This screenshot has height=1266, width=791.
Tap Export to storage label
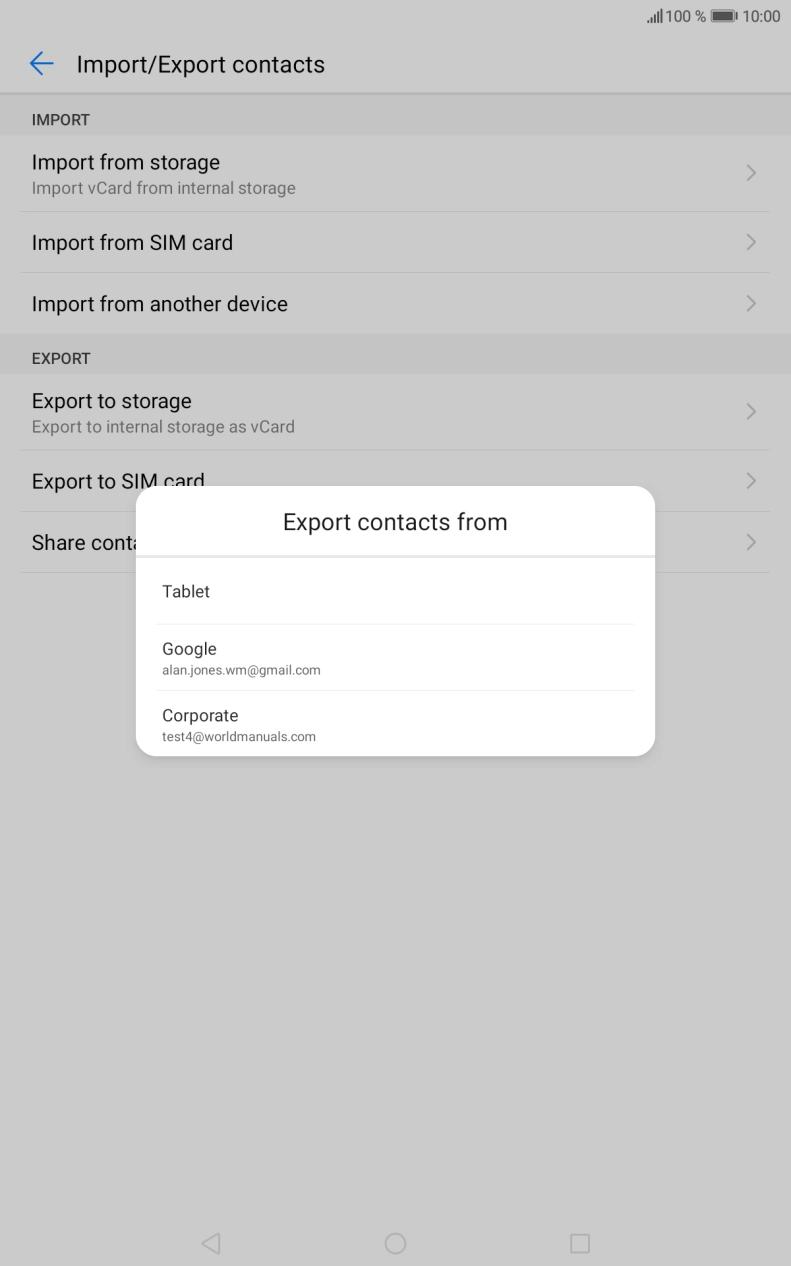pyautogui.click(x=112, y=402)
